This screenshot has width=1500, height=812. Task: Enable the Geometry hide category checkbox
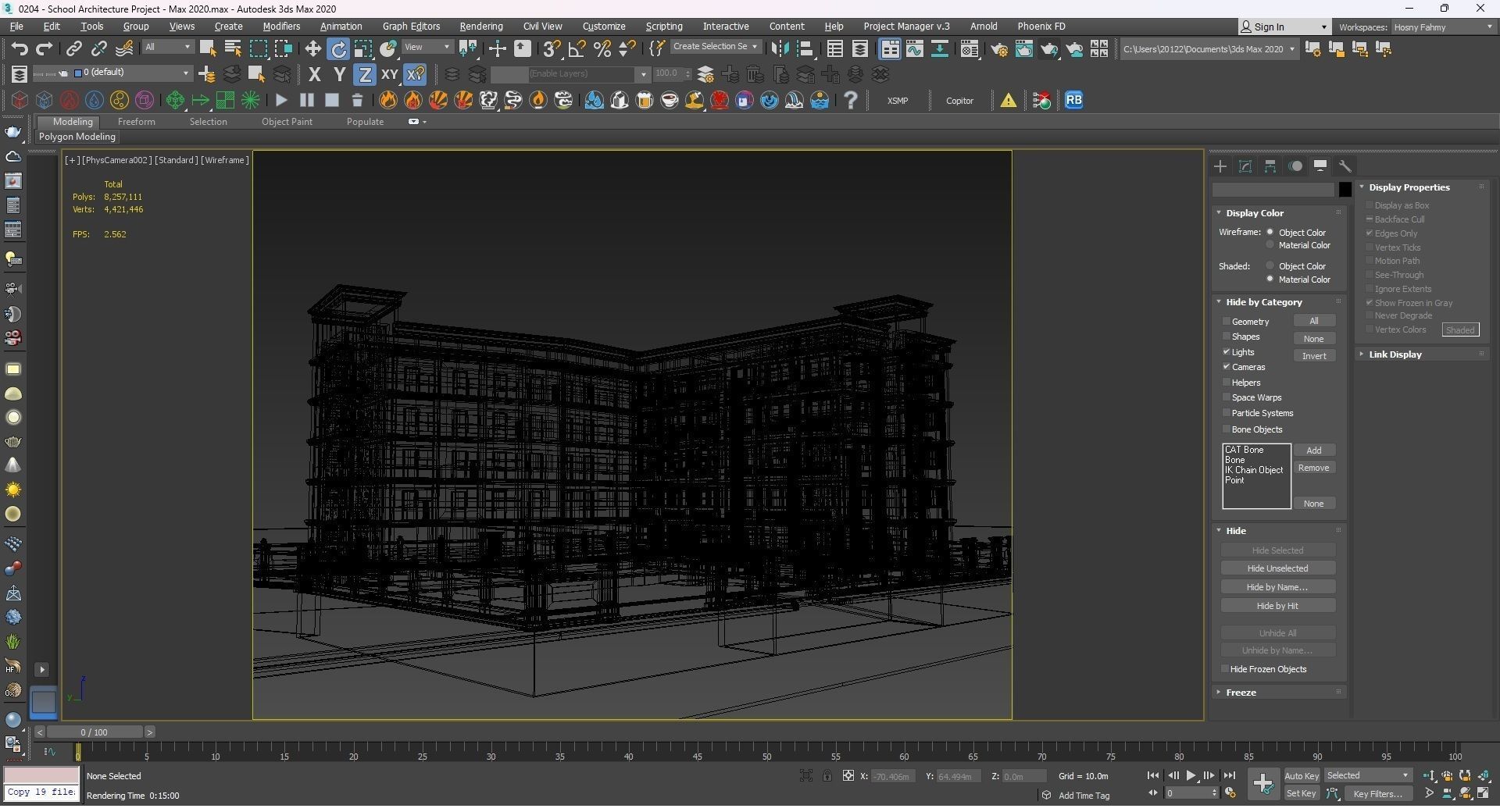[x=1227, y=322]
